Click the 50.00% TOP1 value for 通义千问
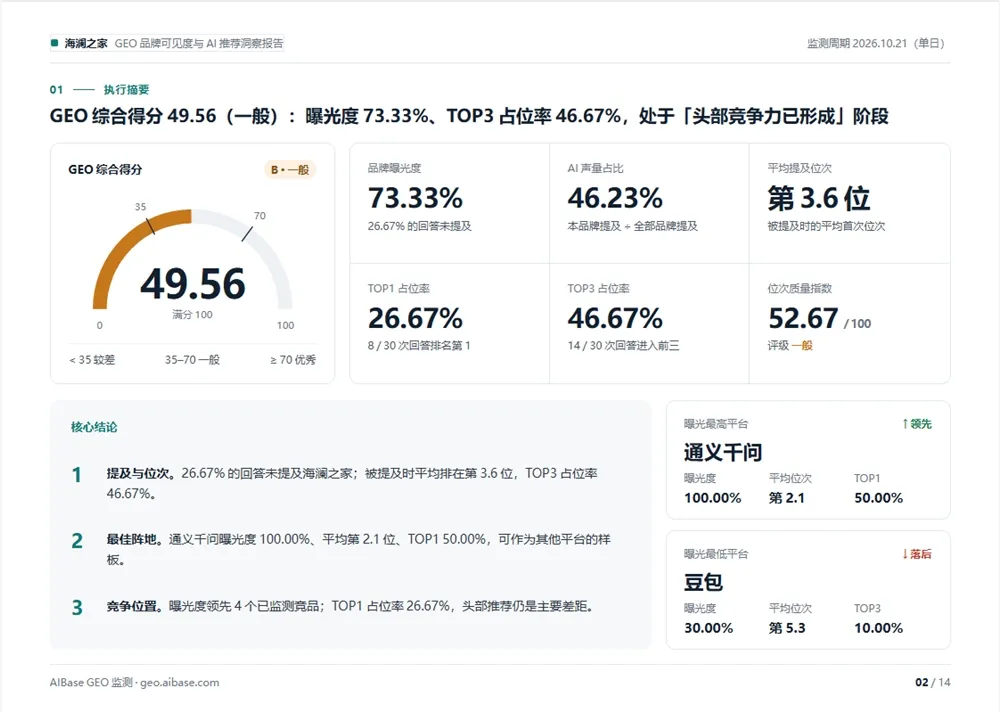The height and width of the screenshot is (712, 1000). [879, 498]
